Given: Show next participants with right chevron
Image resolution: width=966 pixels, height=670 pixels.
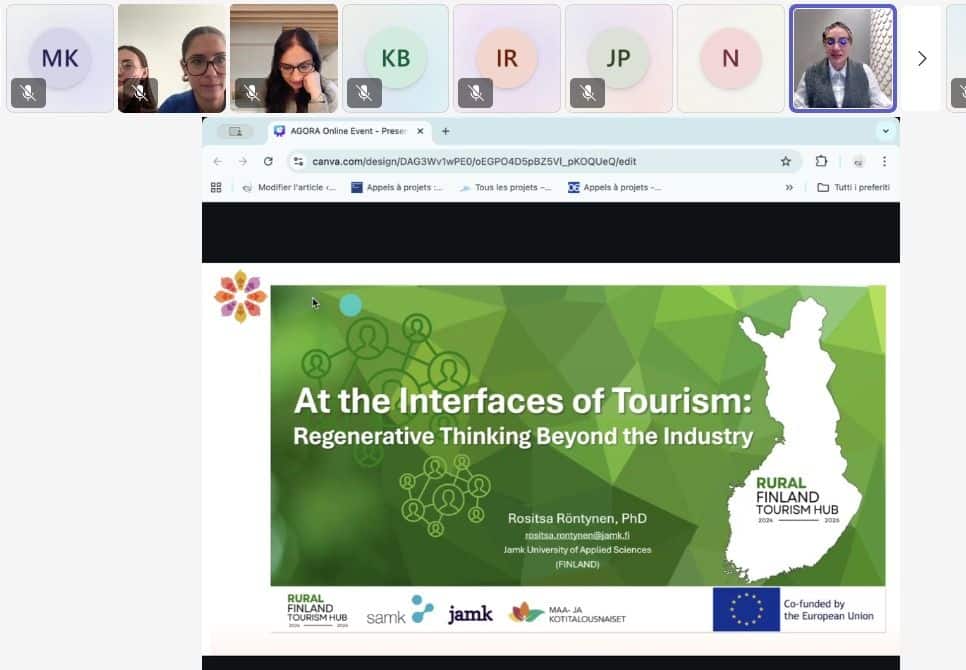Looking at the screenshot, I should 922,58.
